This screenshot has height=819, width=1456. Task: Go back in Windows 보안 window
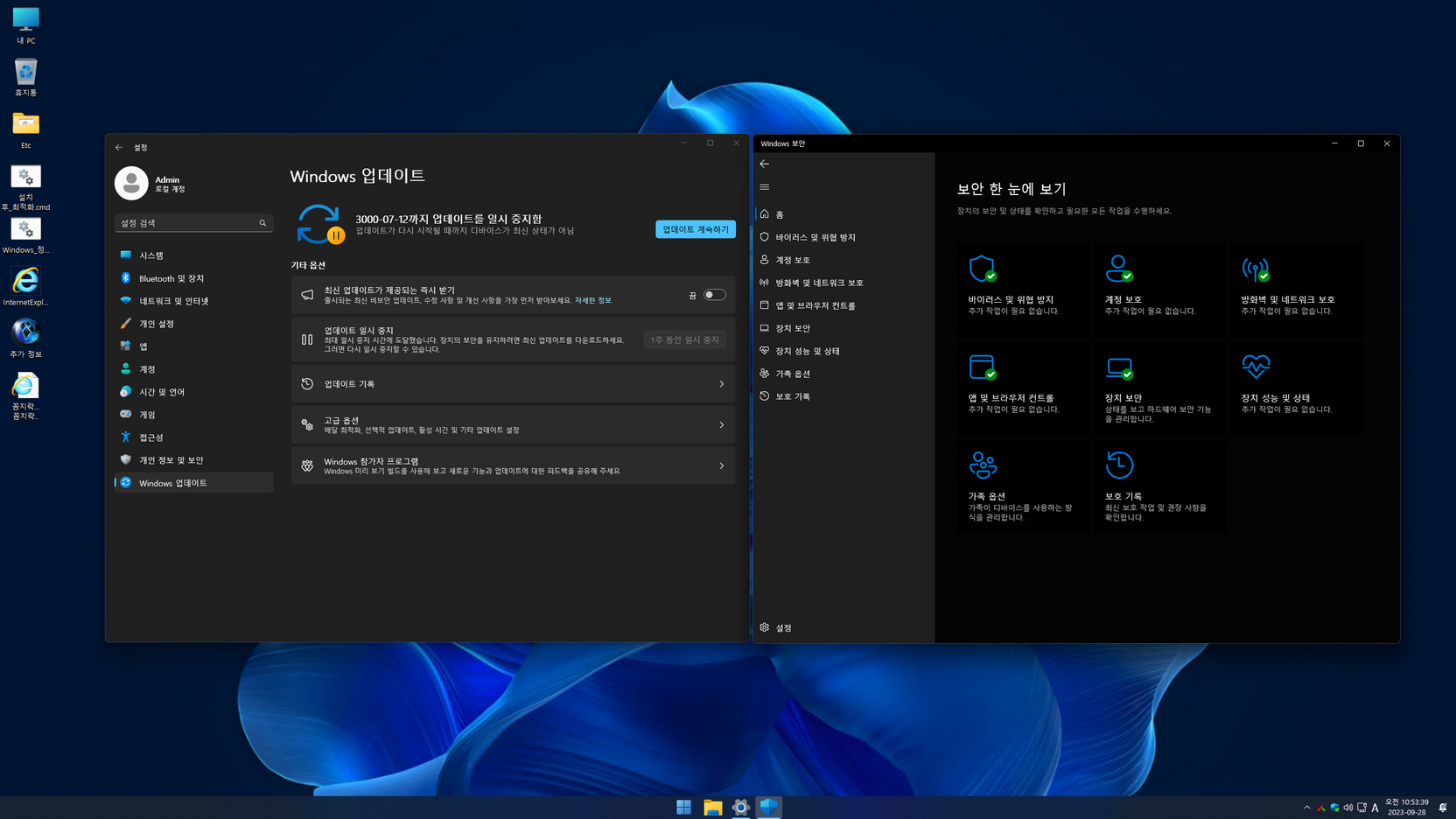click(764, 164)
